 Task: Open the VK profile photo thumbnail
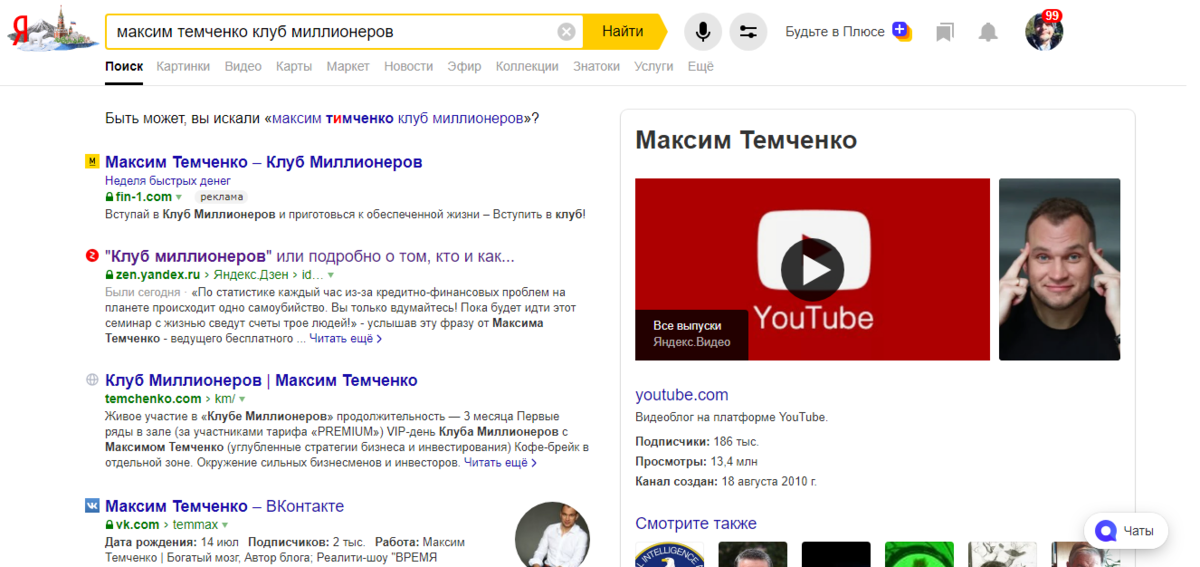552,535
